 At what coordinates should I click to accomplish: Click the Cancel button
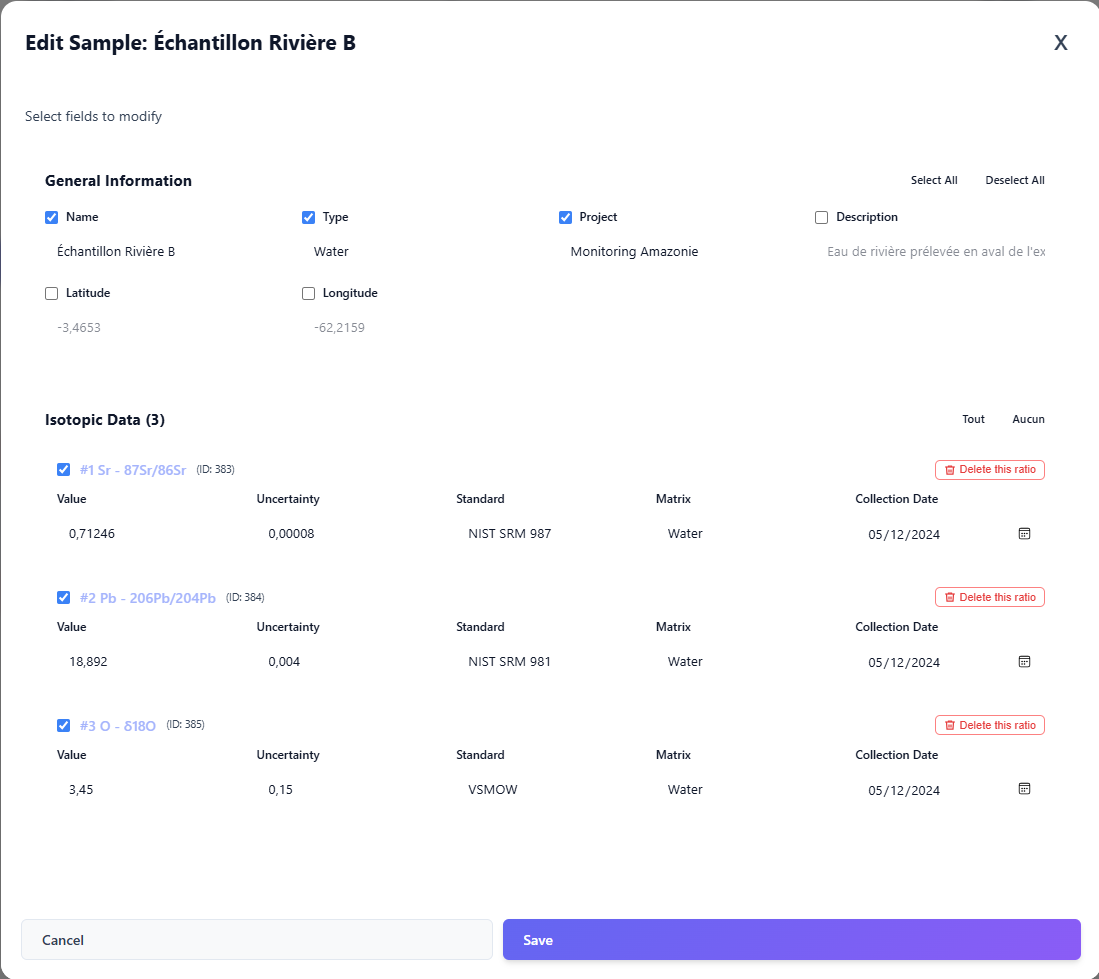point(256,939)
